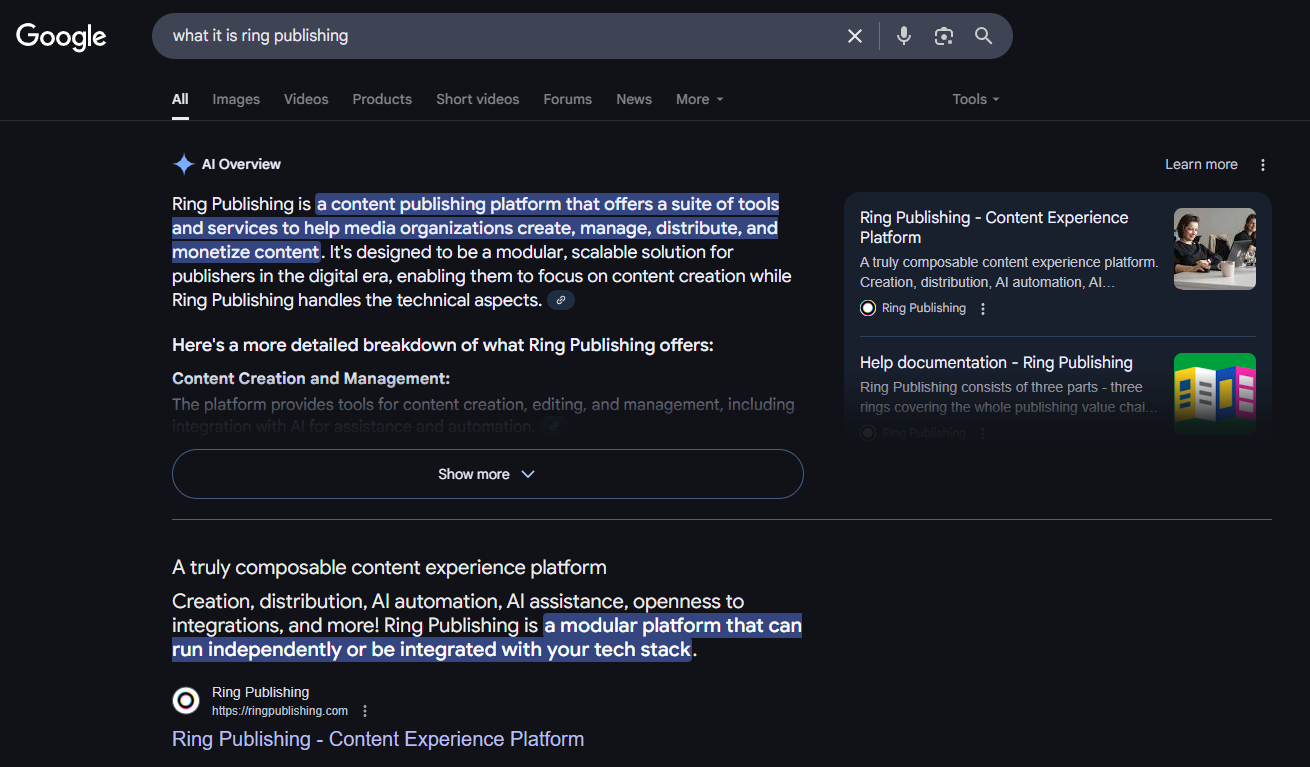Open the Short videos tab
The width and height of the screenshot is (1310, 767).
[x=477, y=99]
